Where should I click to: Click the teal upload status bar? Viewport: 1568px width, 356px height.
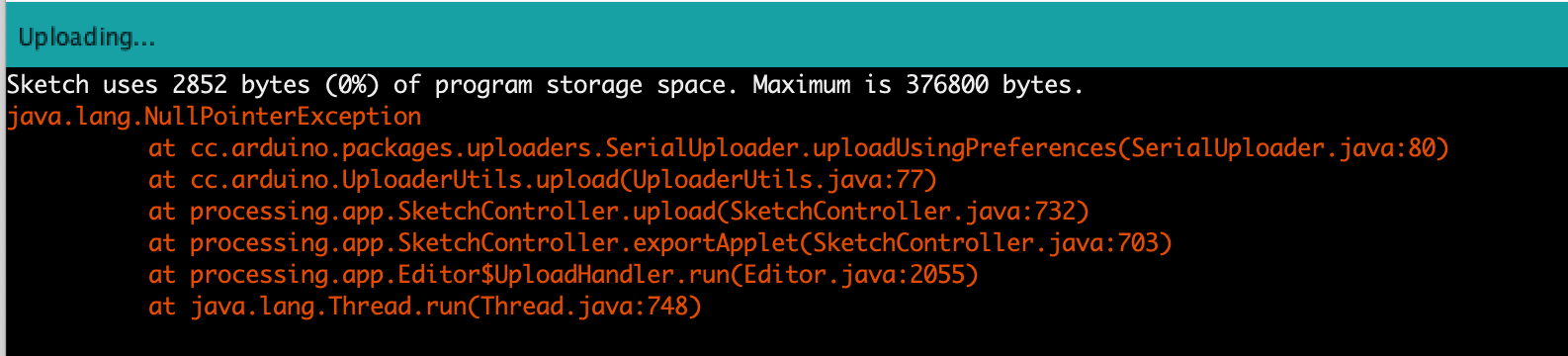pyautogui.click(x=784, y=35)
